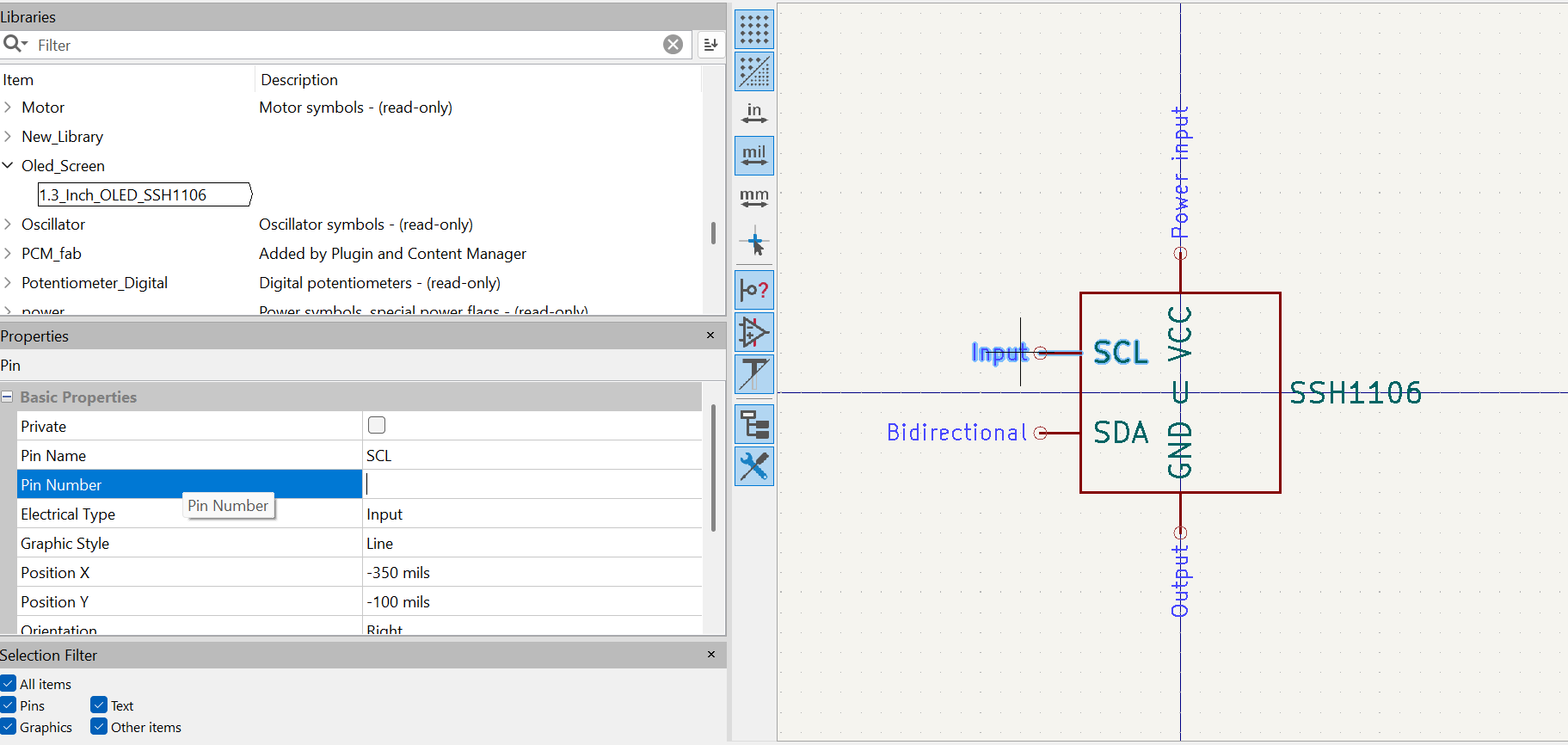Select the Potentiometer_Digital library item
Viewport: 1568px width, 745px height.
click(95, 283)
